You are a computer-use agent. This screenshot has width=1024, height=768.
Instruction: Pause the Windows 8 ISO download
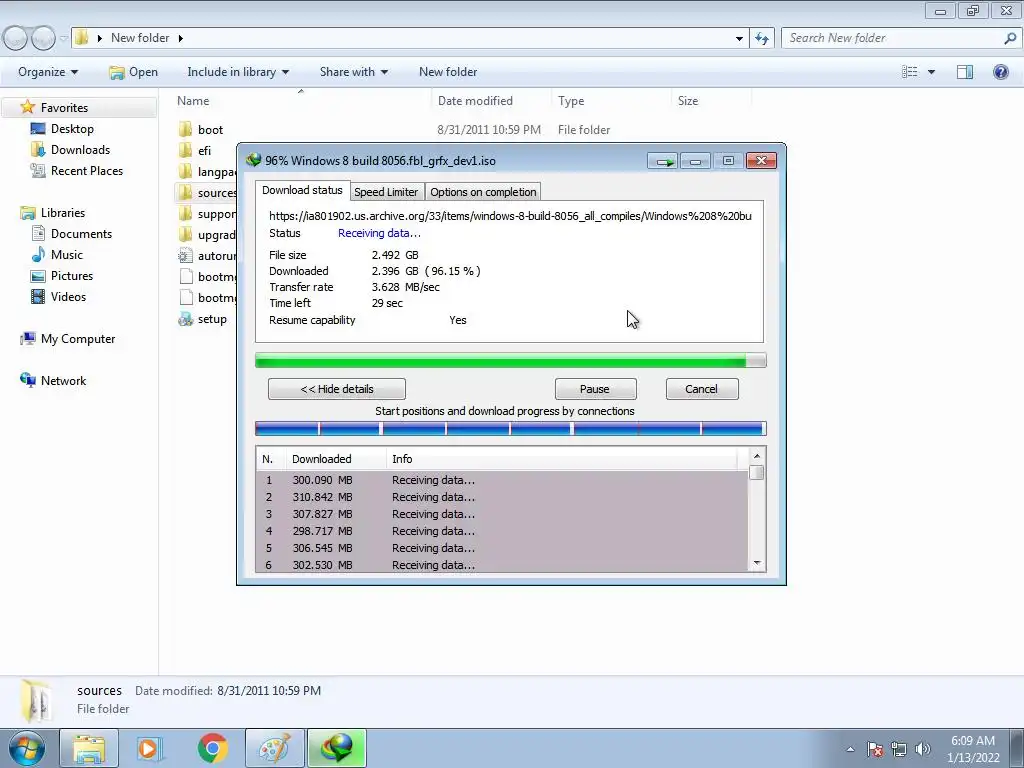click(x=595, y=389)
